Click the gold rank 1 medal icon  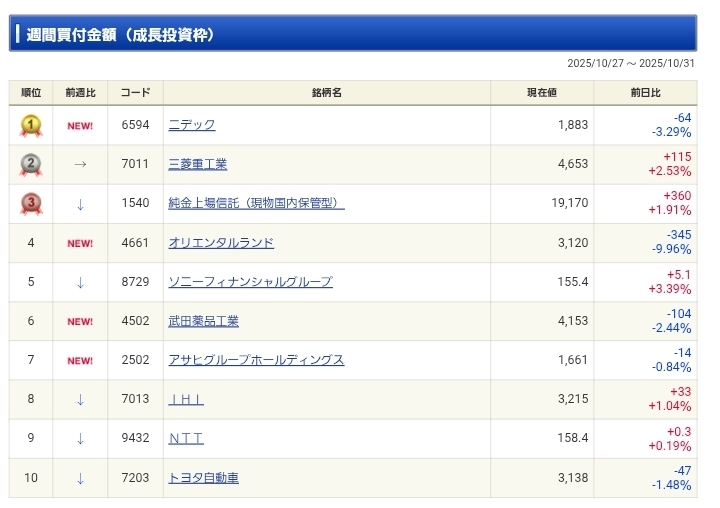click(x=31, y=126)
